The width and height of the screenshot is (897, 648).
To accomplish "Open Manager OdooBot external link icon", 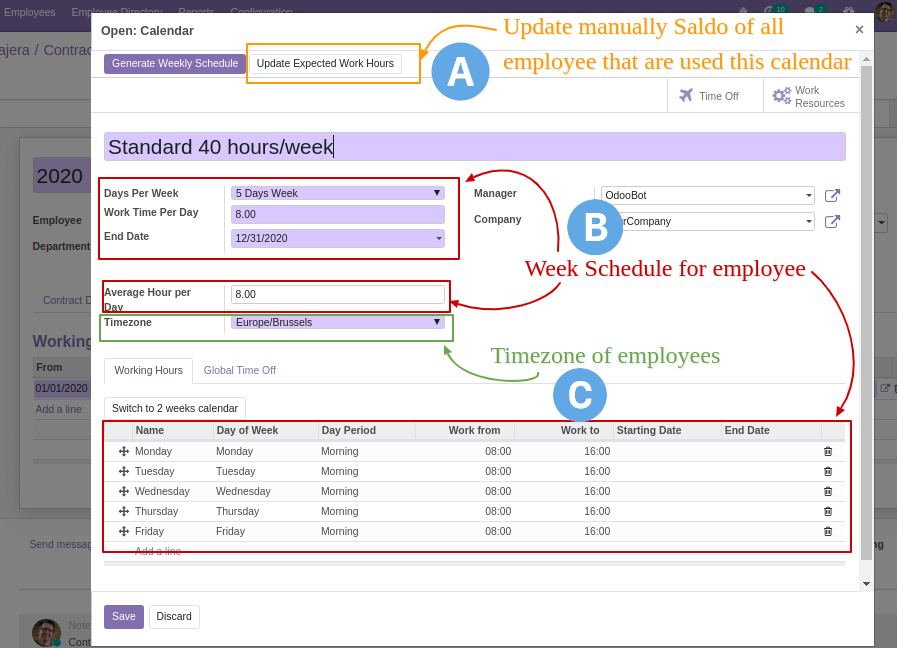I will tap(832, 196).
